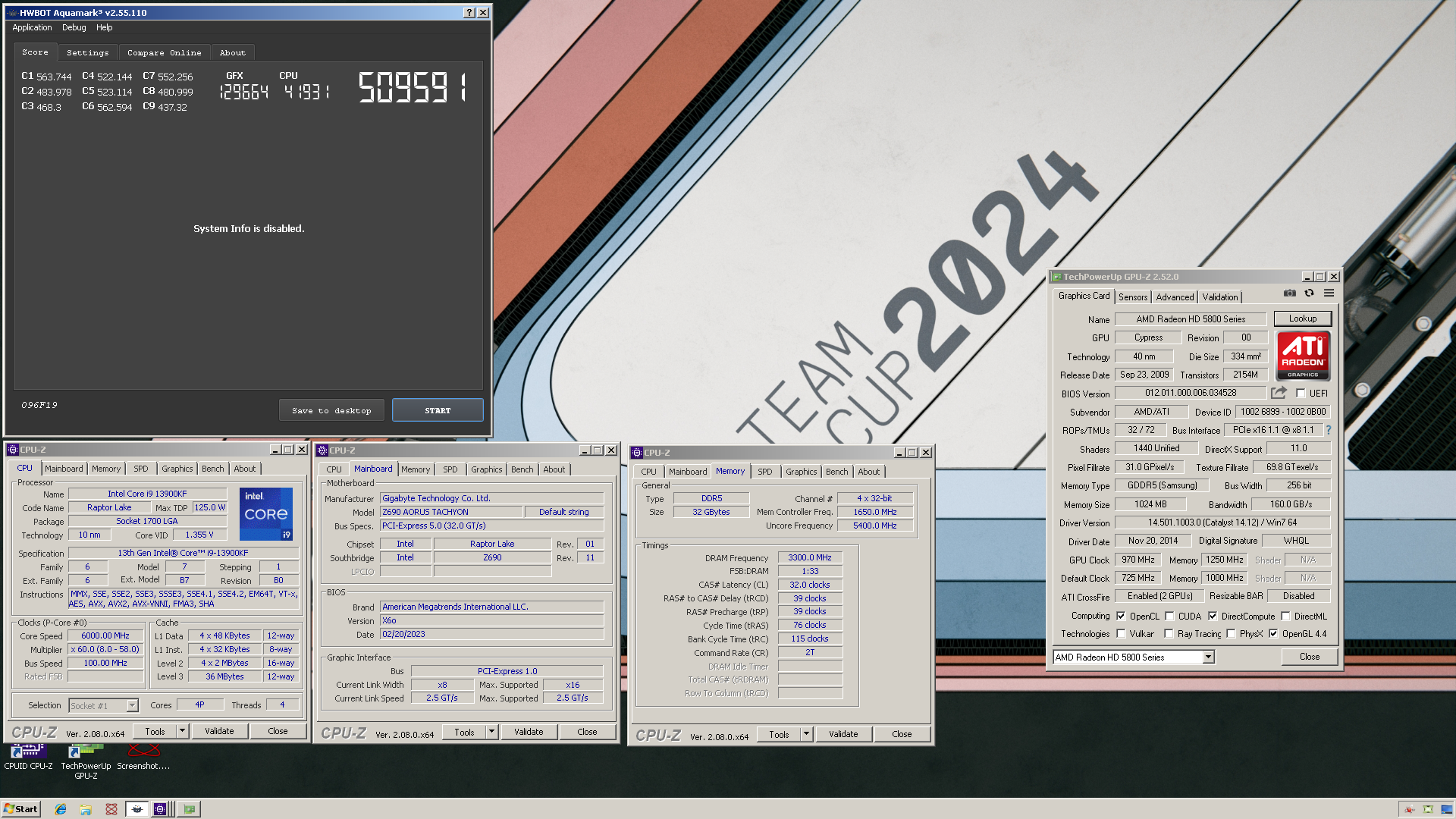Toggle the UEFI checkbox

click(x=1301, y=394)
